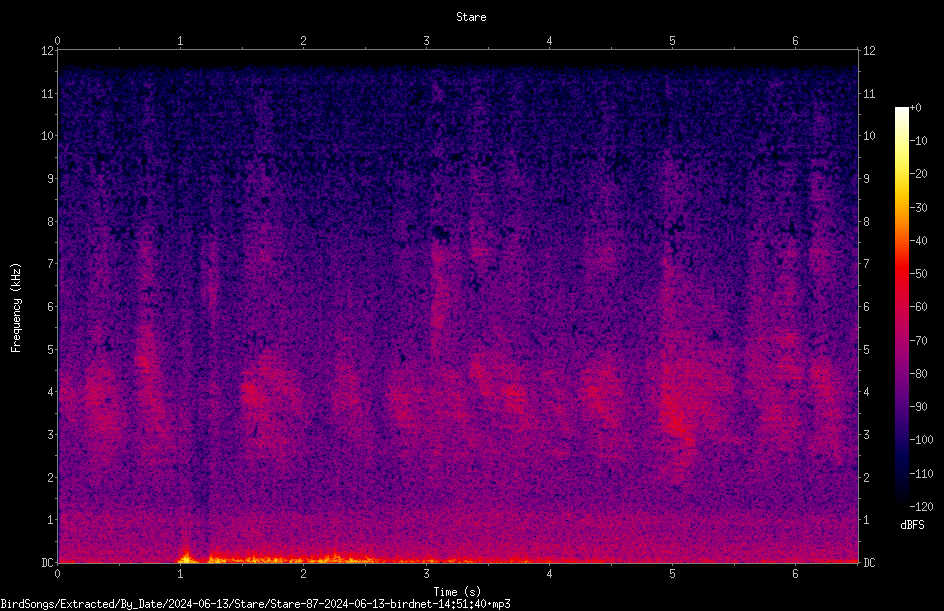Click the 'Frequency (kHz)' axis label
Screen dimensions: 944x611
(16, 308)
